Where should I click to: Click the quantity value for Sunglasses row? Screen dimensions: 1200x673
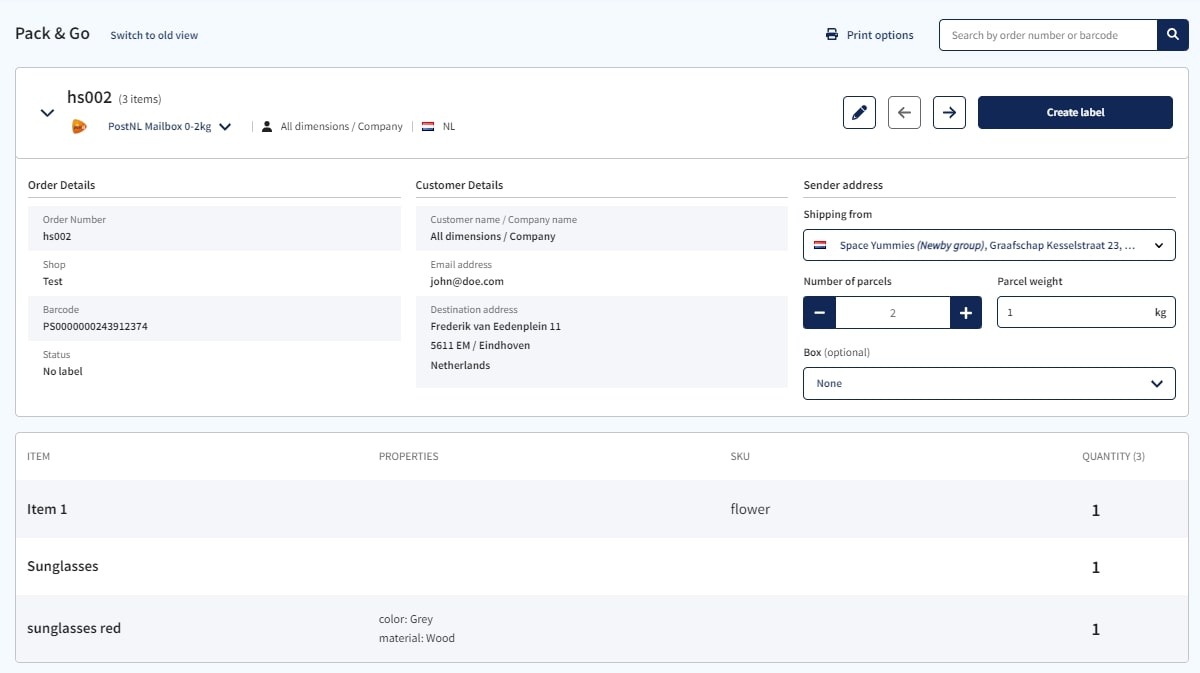coord(1096,567)
